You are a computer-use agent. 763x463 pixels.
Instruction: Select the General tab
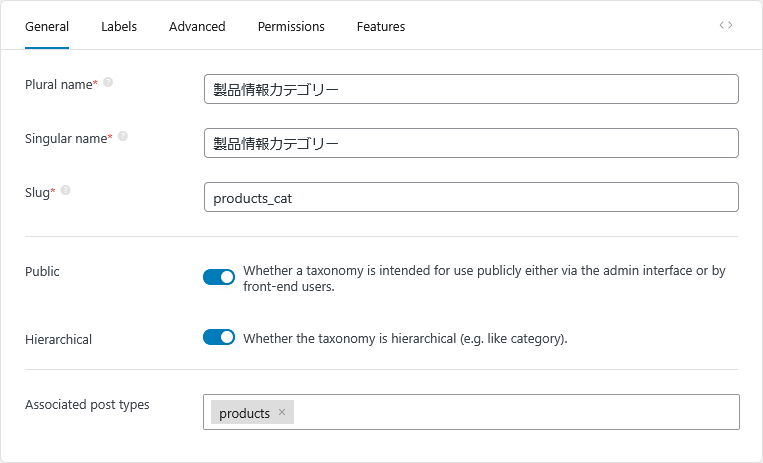[46, 27]
